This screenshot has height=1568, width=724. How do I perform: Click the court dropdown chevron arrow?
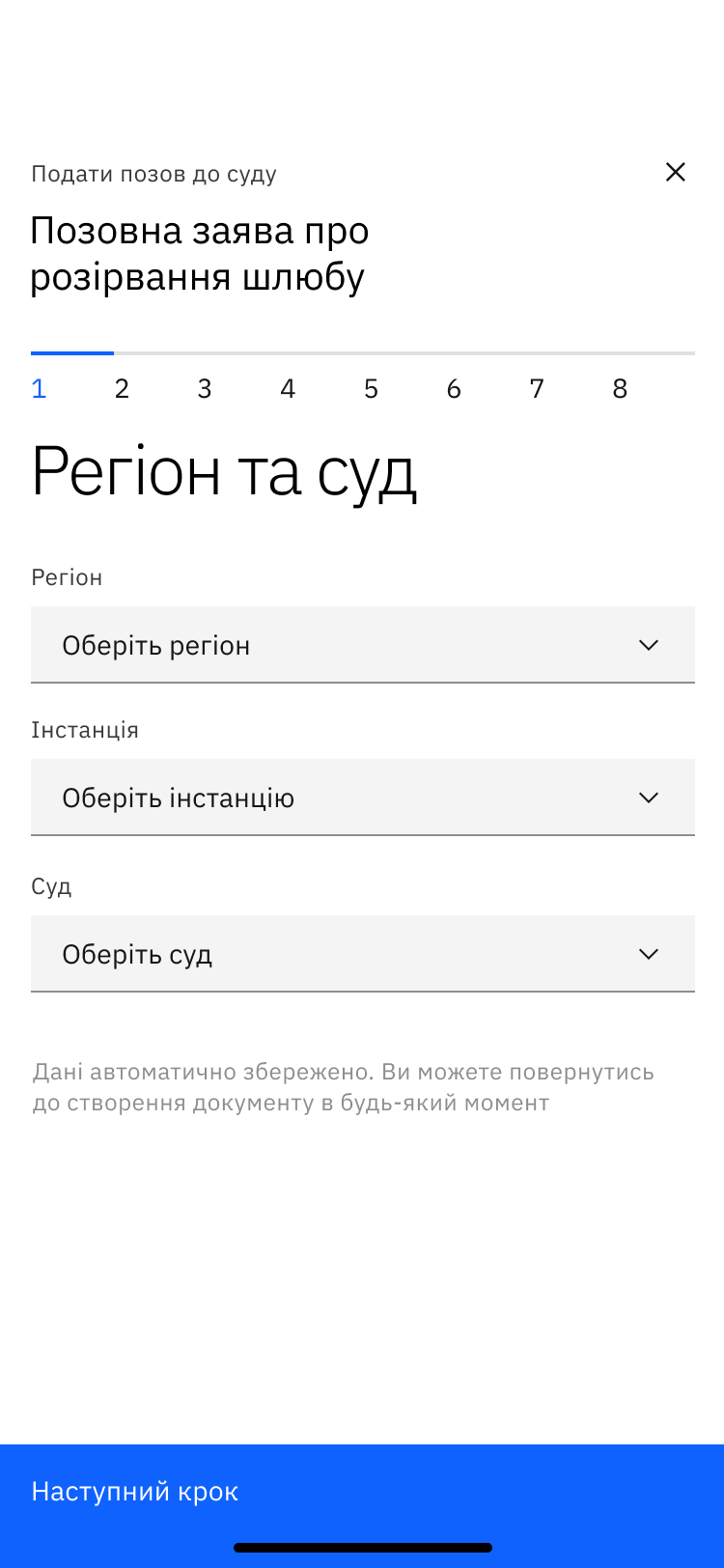click(x=649, y=954)
